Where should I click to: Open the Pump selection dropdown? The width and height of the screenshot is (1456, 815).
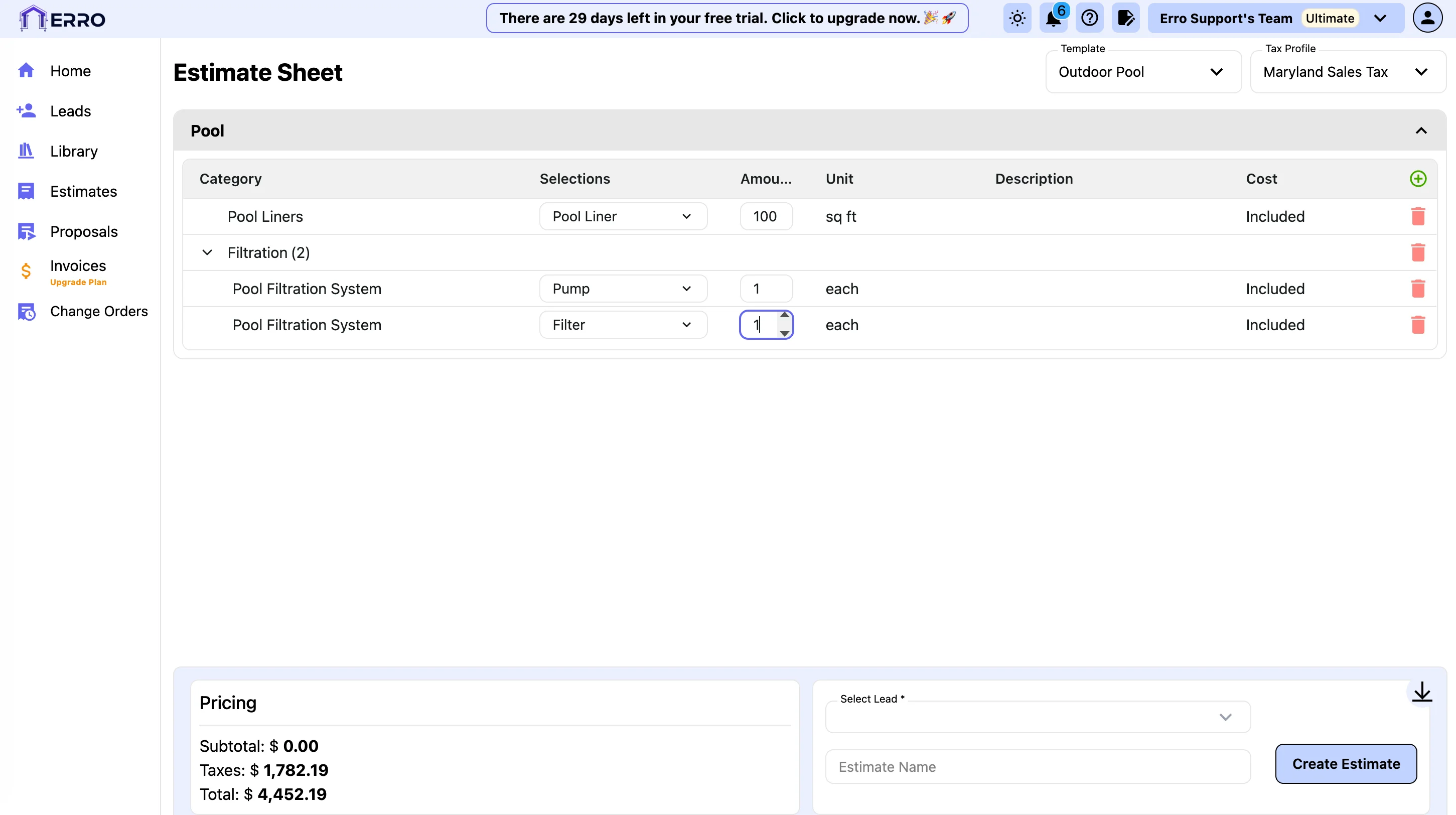(x=623, y=289)
